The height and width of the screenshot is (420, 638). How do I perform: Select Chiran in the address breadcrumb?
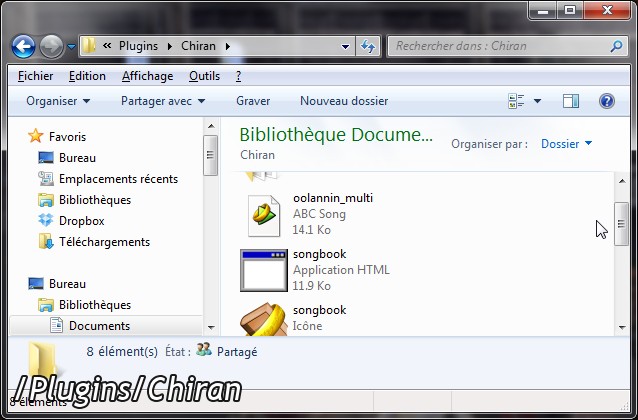(198, 46)
